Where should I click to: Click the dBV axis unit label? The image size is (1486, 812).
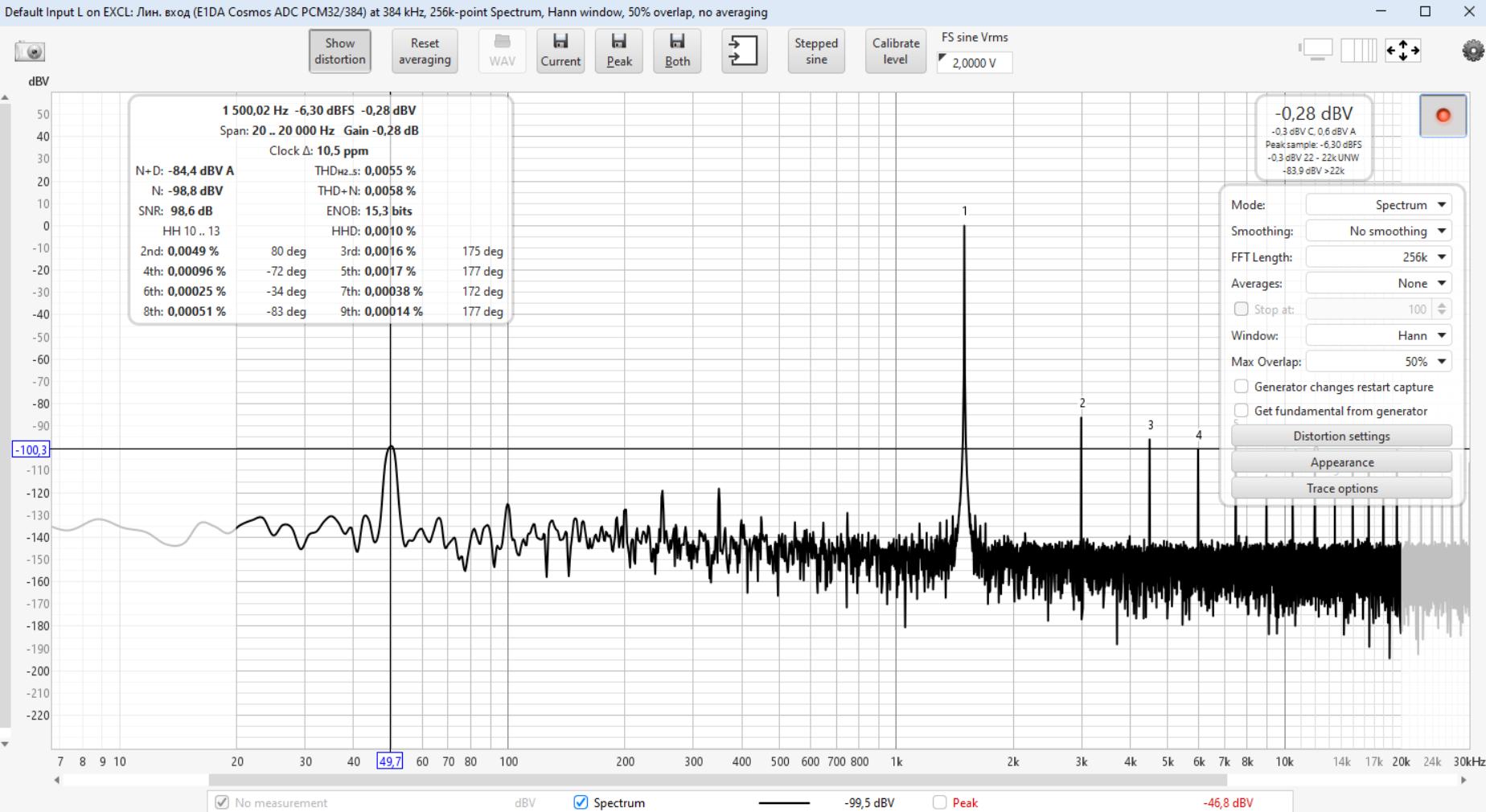[39, 81]
